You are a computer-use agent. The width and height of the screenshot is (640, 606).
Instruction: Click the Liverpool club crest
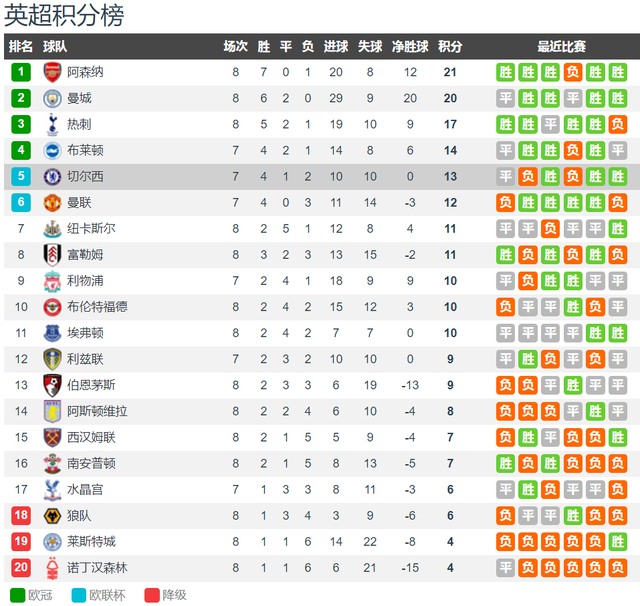(x=52, y=281)
